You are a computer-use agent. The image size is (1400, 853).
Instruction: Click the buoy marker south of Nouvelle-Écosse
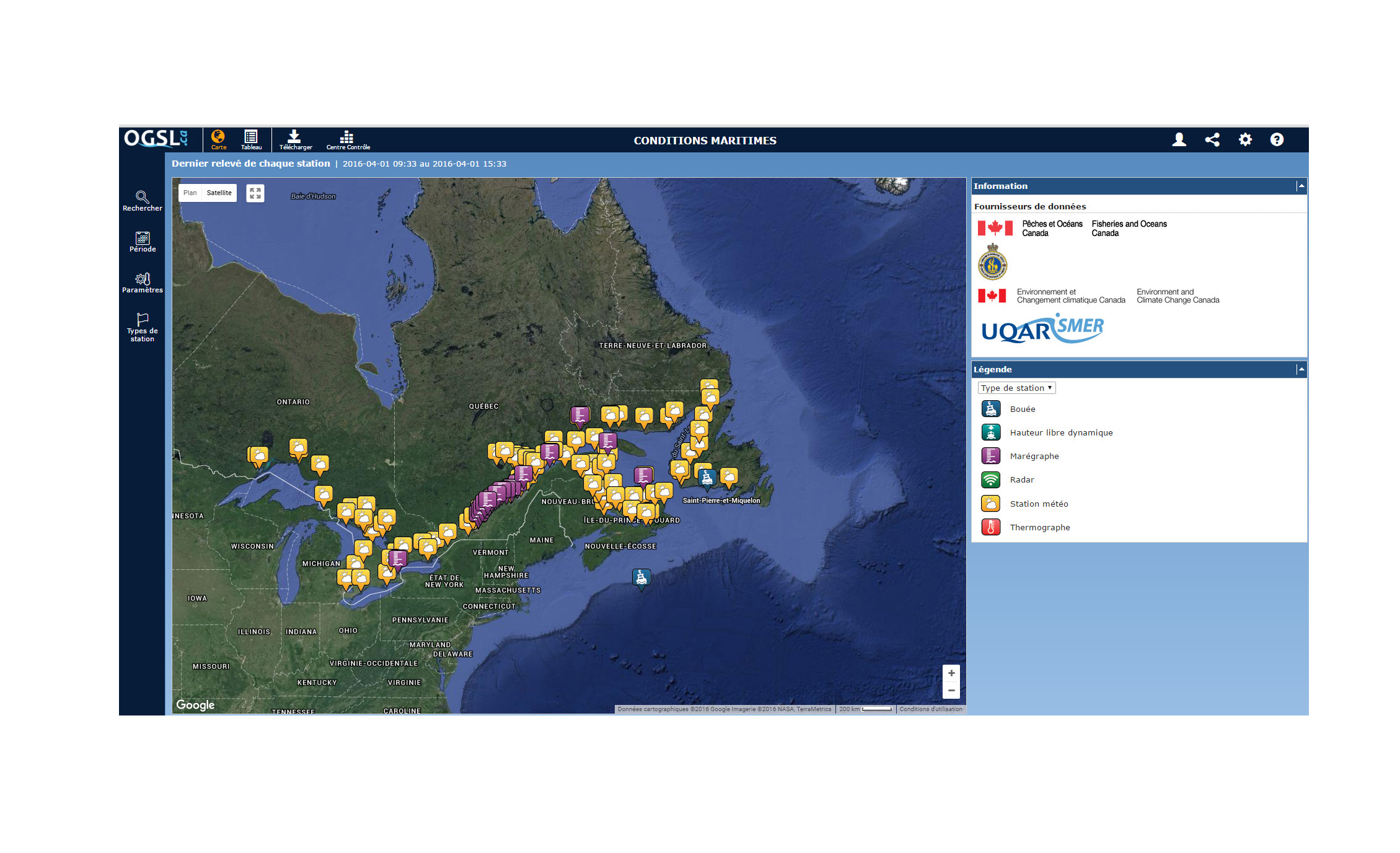[641, 578]
